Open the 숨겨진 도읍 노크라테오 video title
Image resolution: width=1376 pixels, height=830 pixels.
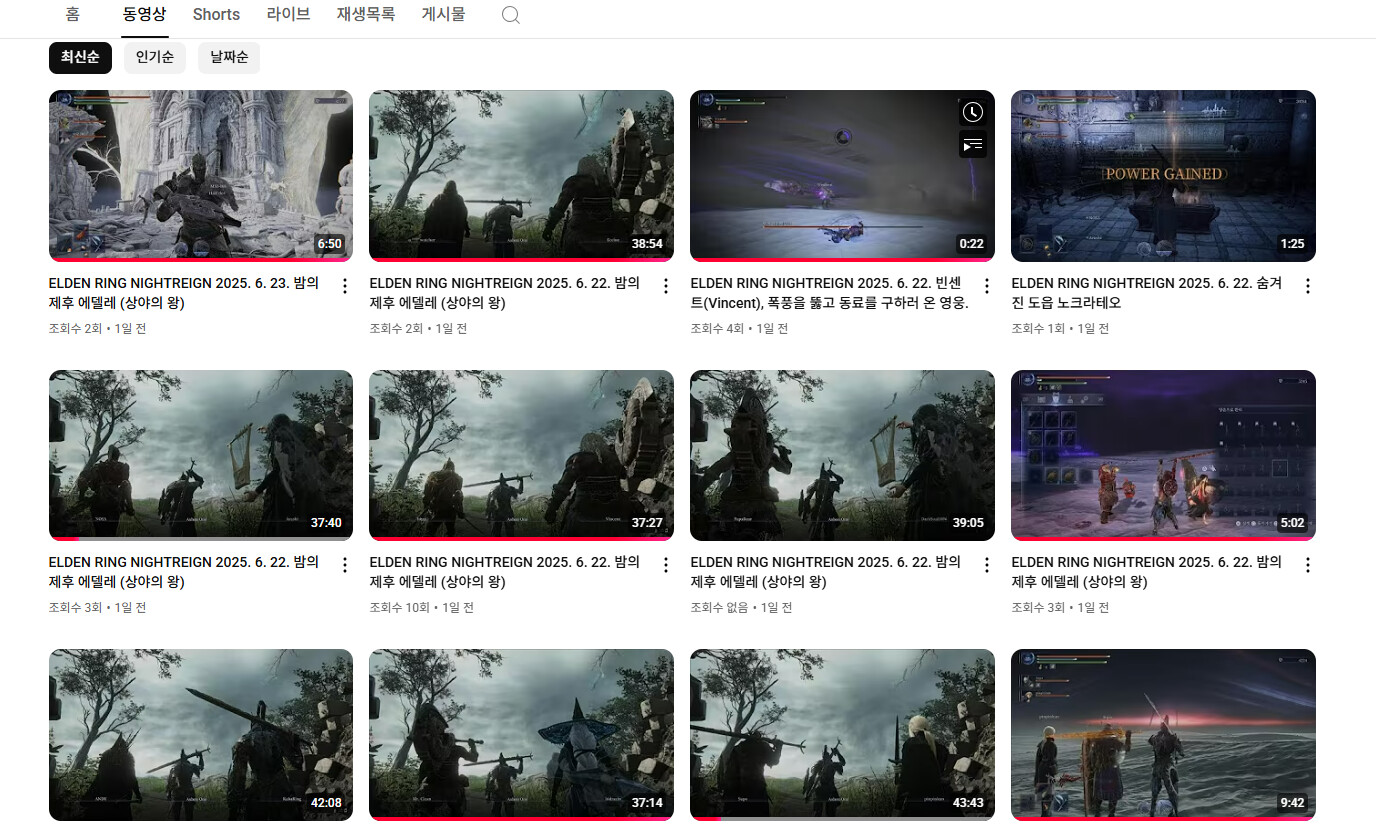click(1150, 293)
